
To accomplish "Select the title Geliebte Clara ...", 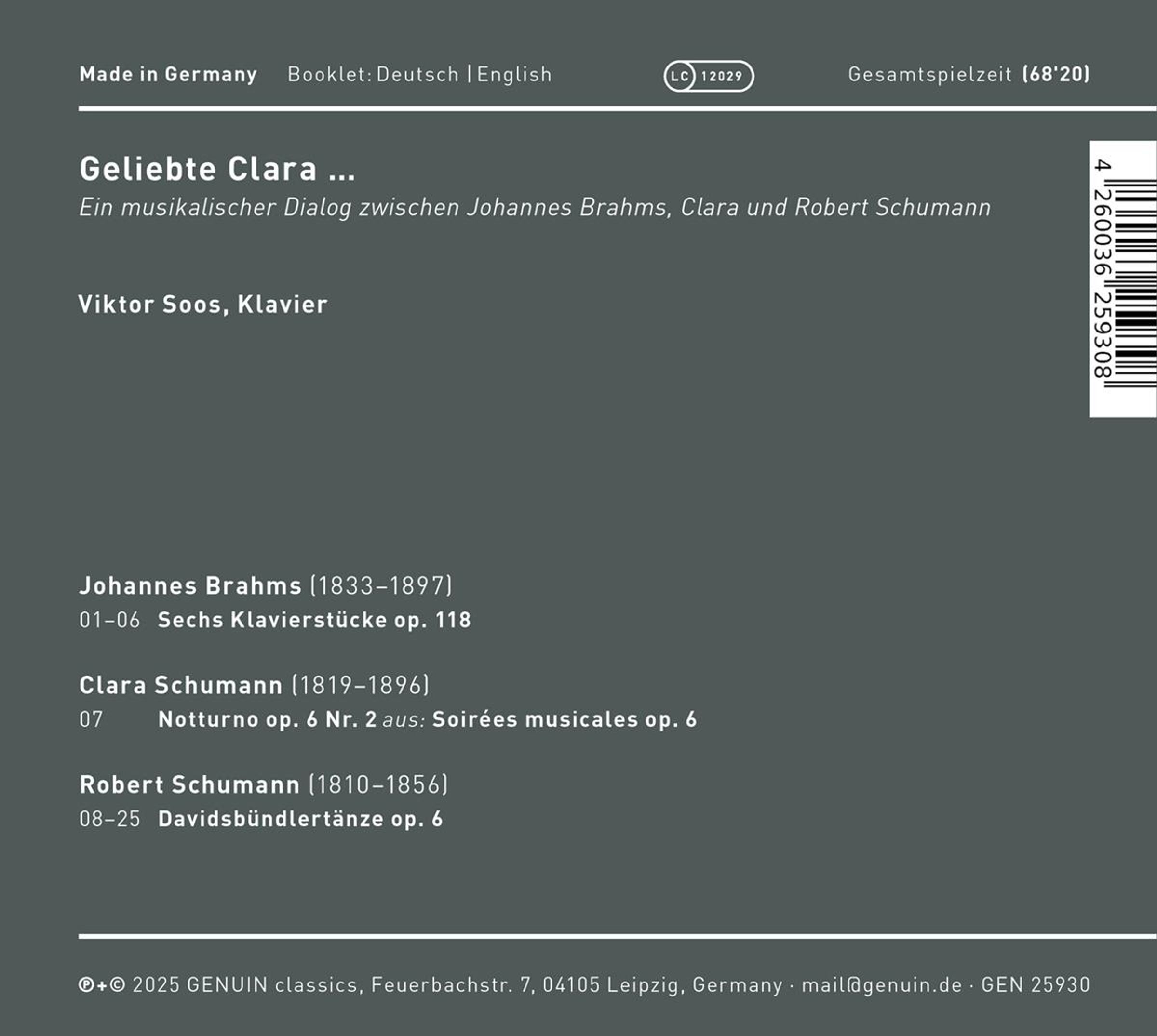I will point(217,169).
